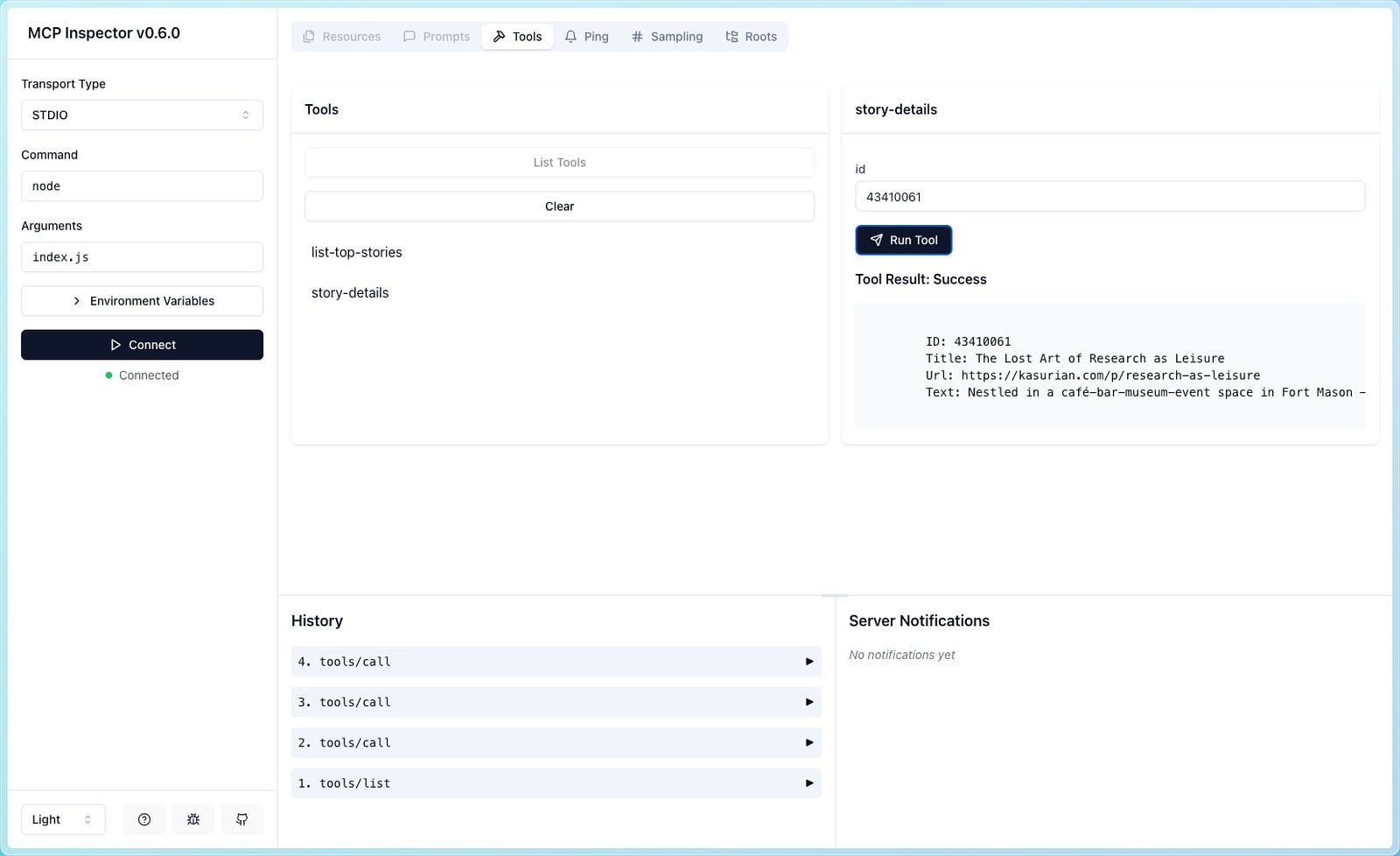The height and width of the screenshot is (856, 1400).
Task: Click the ID: 43410061 result line
Action: coord(968,341)
